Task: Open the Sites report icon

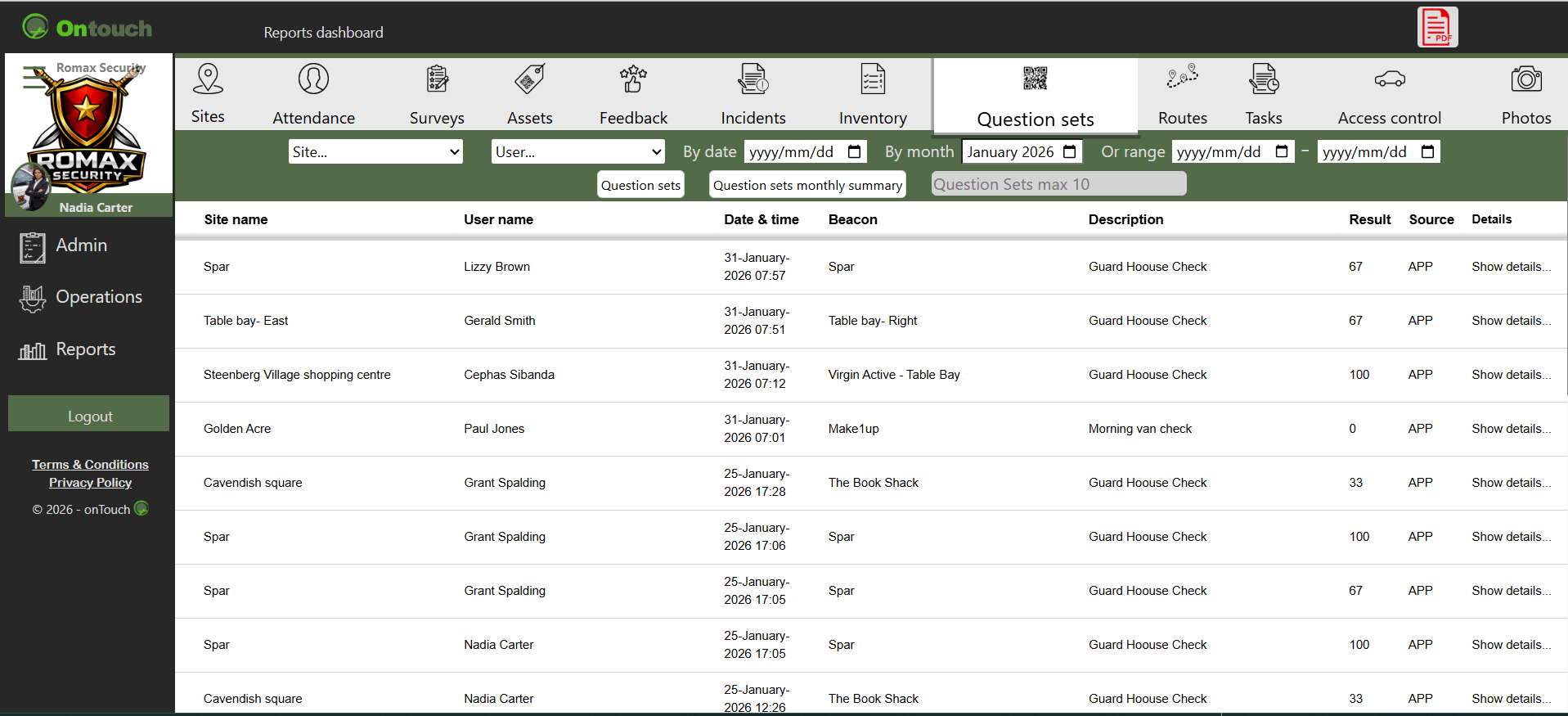Action: coord(208,79)
